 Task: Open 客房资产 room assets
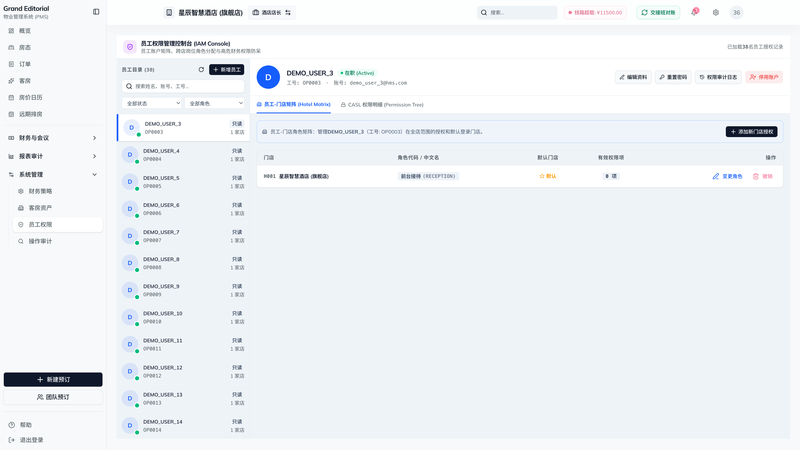(x=58, y=208)
